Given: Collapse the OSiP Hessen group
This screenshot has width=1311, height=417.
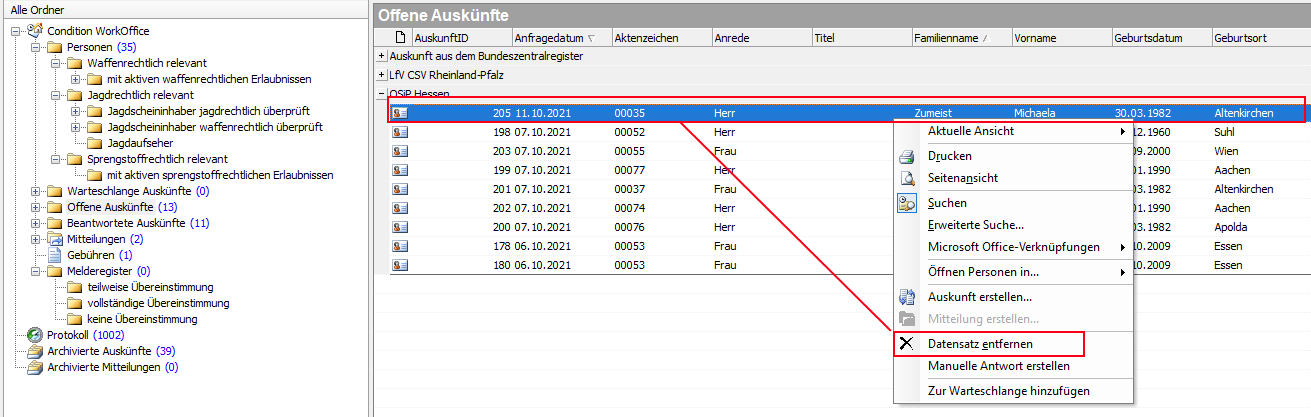Looking at the screenshot, I should pyautogui.click(x=382, y=94).
